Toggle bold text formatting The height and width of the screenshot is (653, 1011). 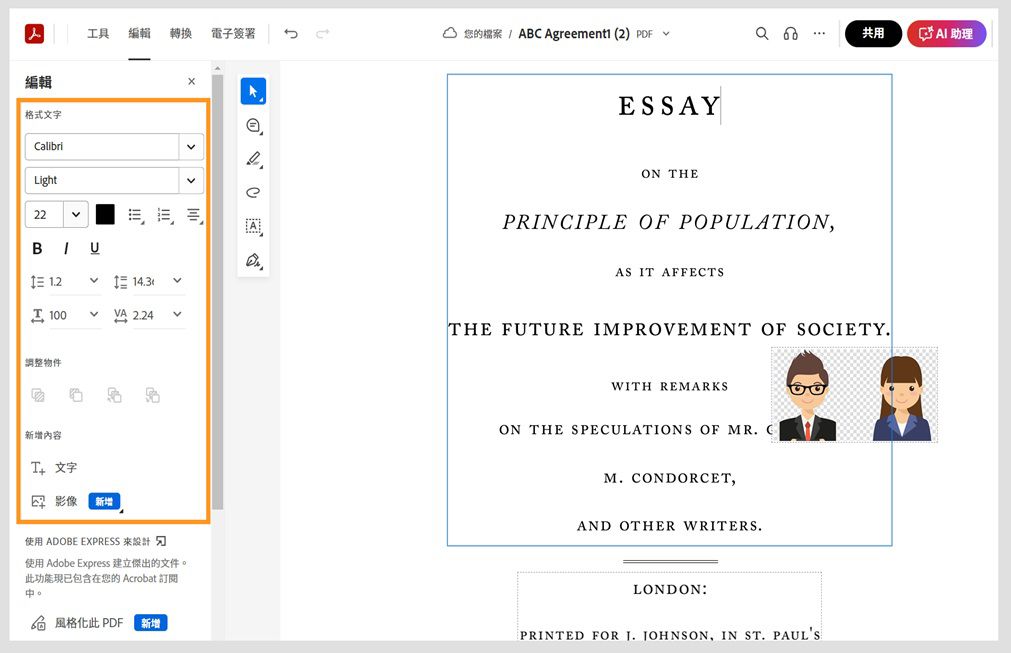click(37, 248)
